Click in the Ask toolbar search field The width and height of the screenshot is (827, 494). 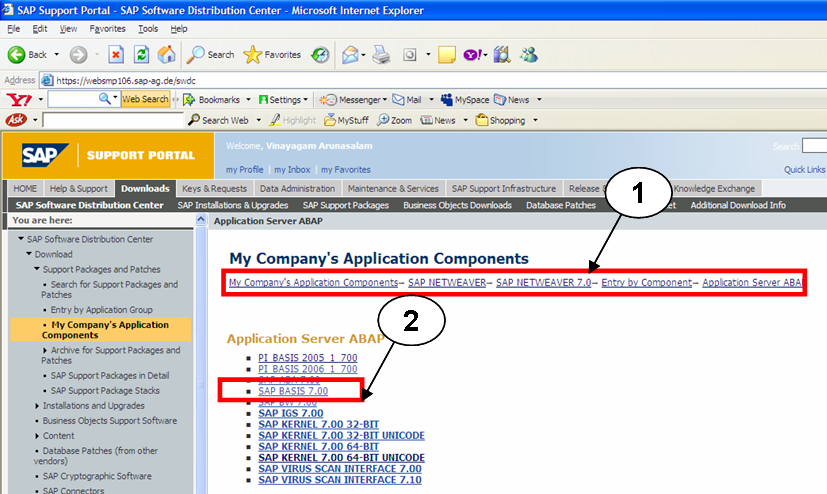pyautogui.click(x=112, y=120)
